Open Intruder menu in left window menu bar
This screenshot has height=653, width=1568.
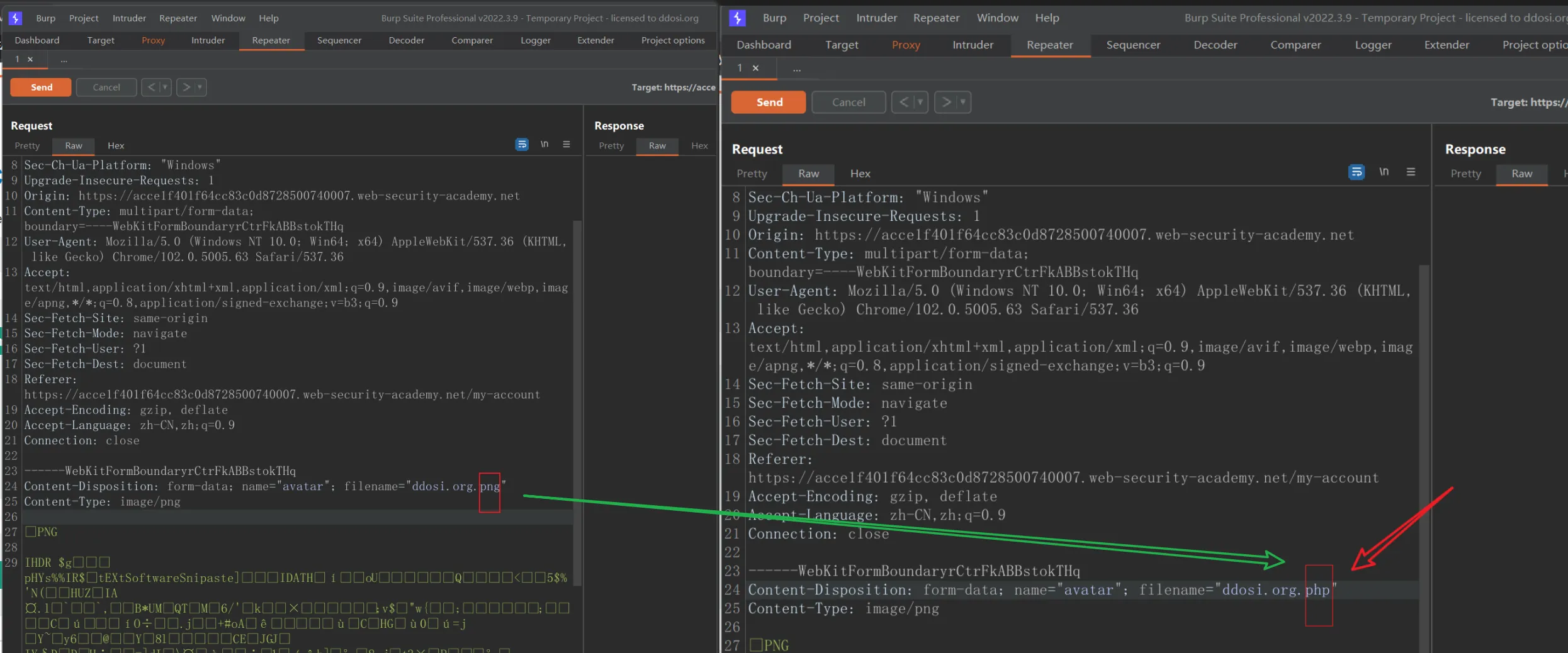pyautogui.click(x=129, y=18)
